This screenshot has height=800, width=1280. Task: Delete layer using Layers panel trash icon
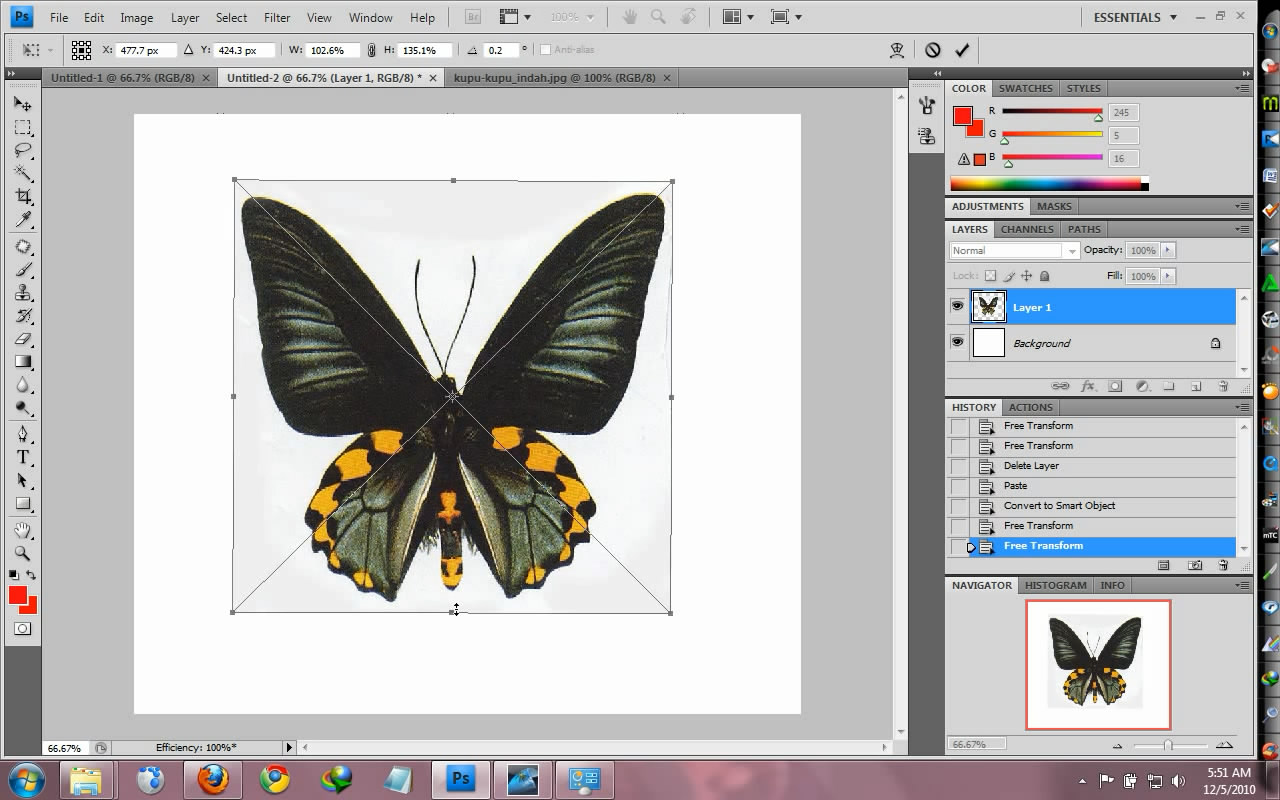coord(1223,386)
